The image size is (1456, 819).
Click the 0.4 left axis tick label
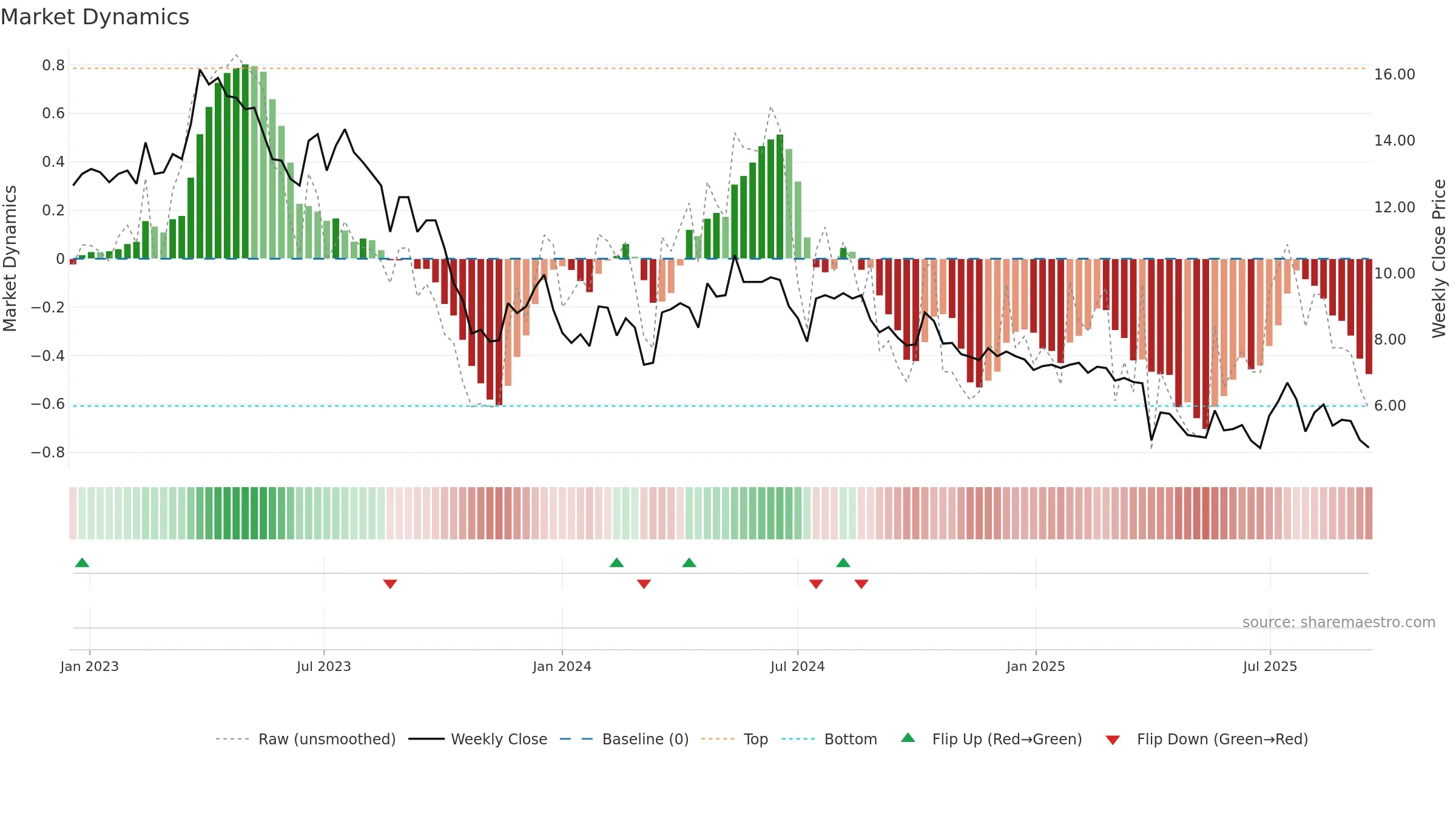(x=53, y=162)
